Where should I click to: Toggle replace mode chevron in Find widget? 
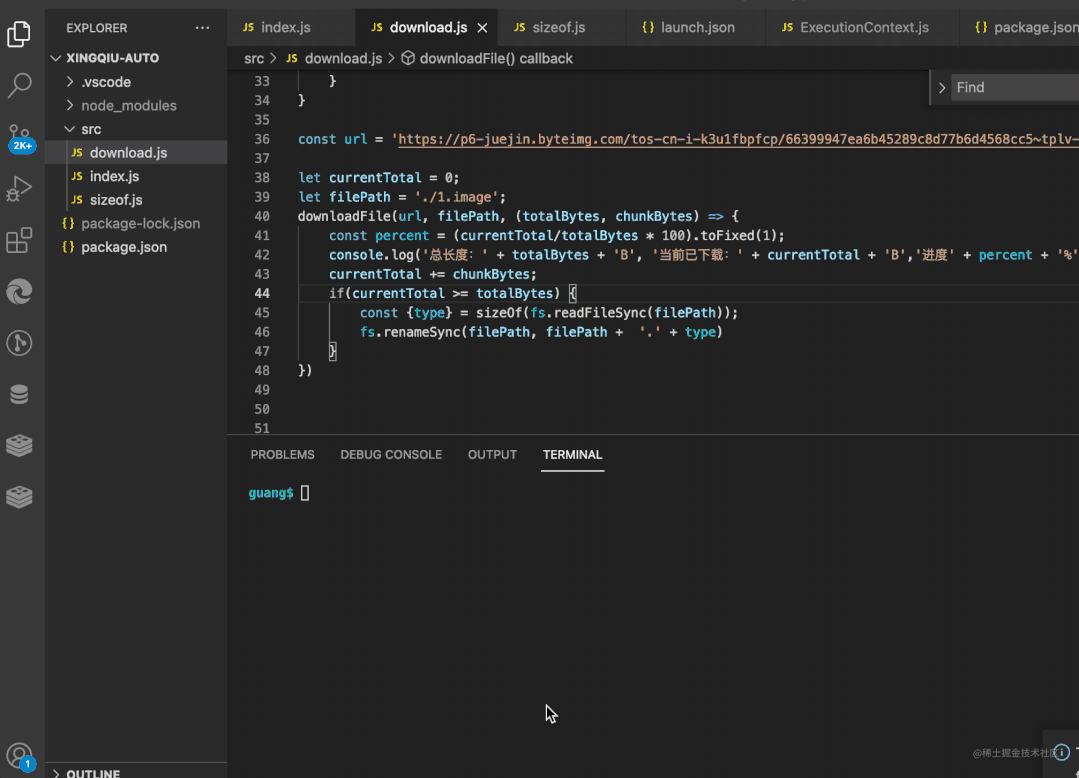[941, 88]
